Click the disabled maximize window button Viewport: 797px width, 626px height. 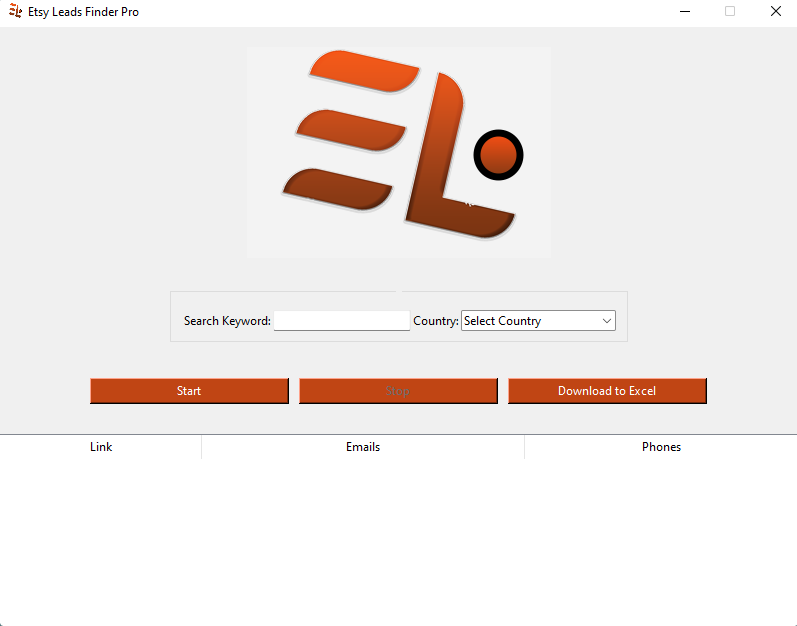730,11
